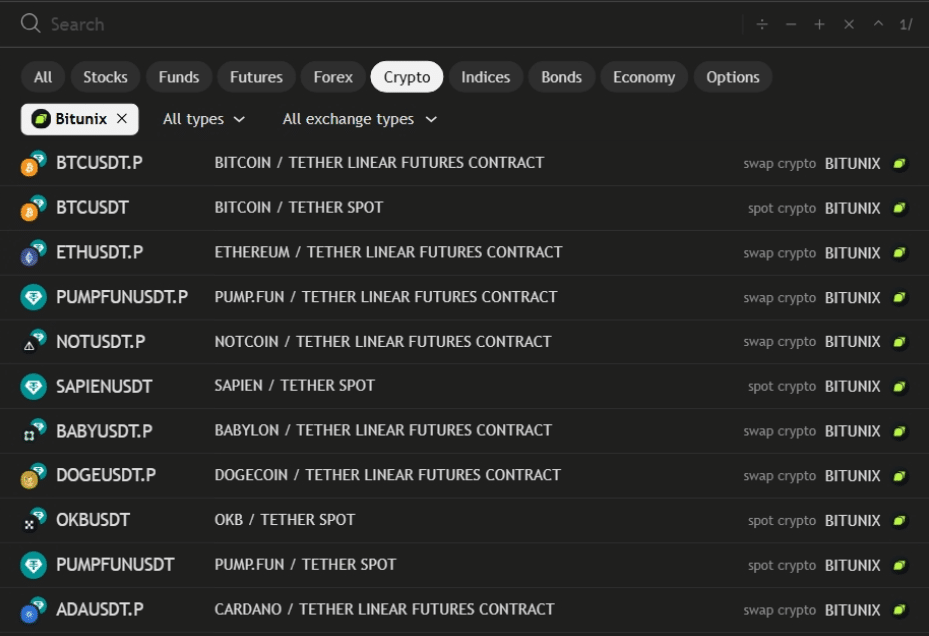Click the division operator icon
The height and width of the screenshot is (636, 929).
click(x=762, y=24)
